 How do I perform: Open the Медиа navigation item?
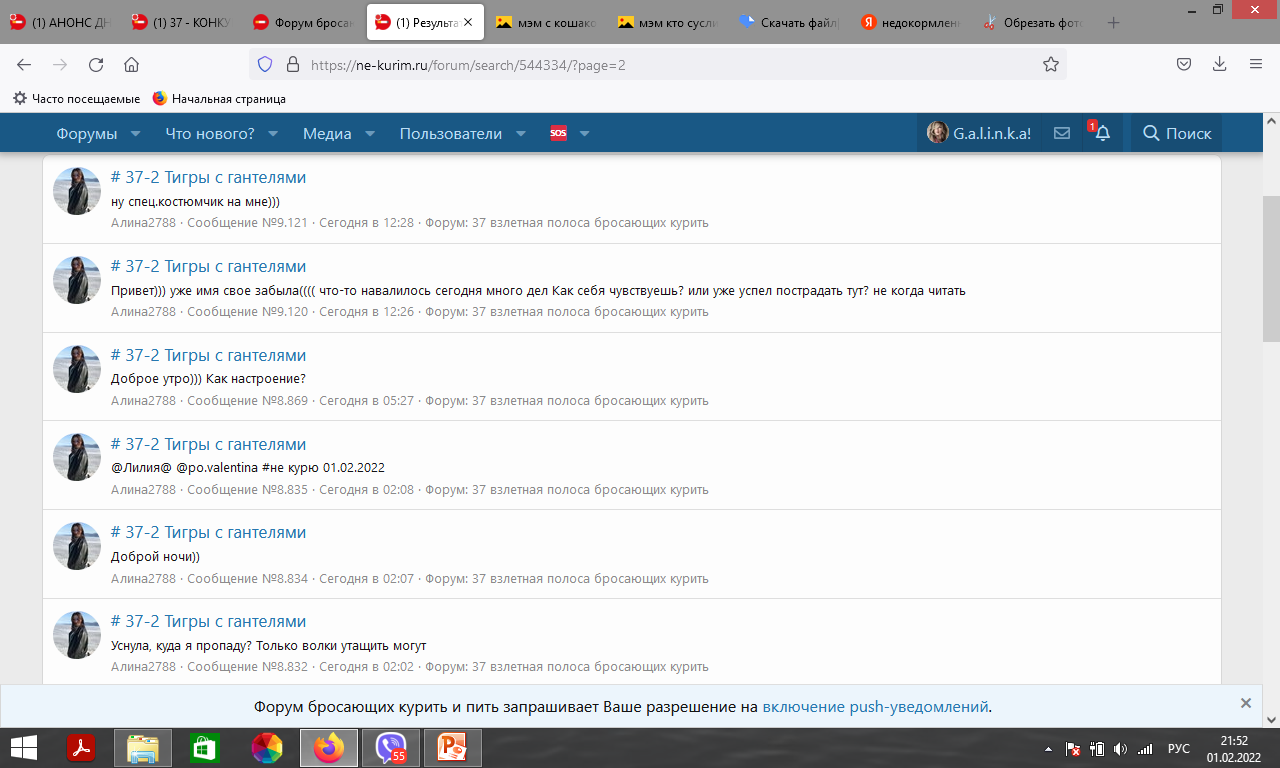327,133
